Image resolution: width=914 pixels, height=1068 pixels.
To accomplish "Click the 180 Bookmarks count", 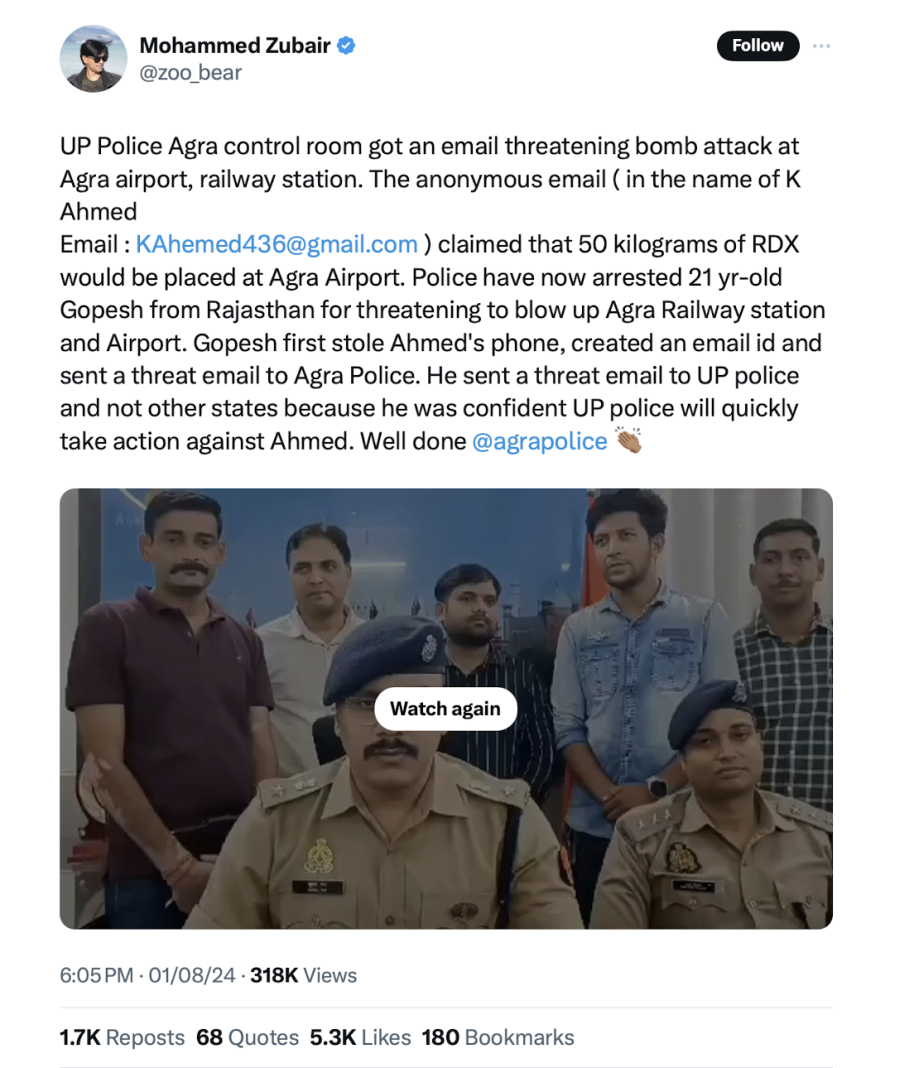I will click(x=498, y=1037).
